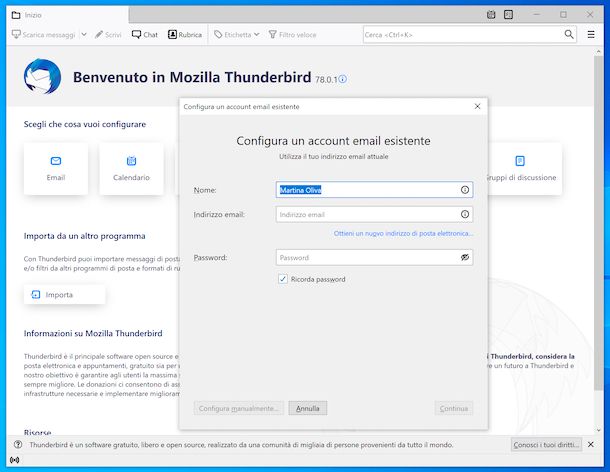
Task: Select the Inizio tab
Action: [x=66, y=15]
